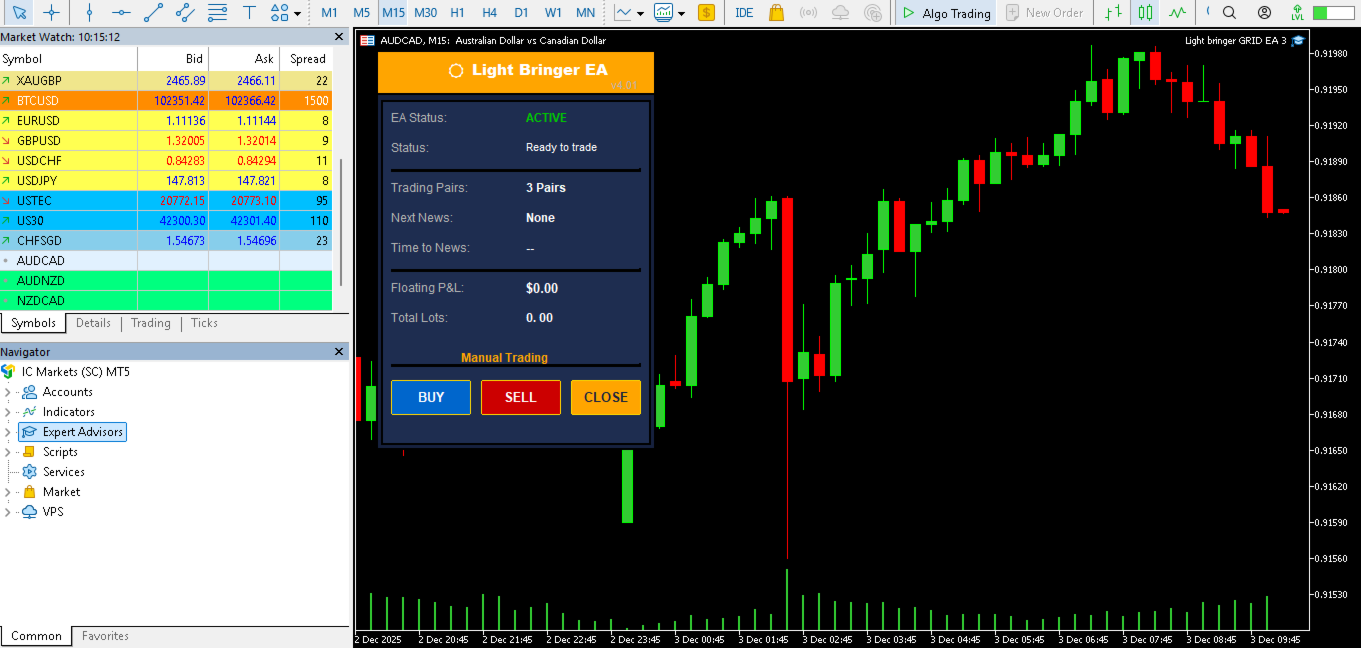
Task: Open the search magnifier
Action: click(1229, 13)
